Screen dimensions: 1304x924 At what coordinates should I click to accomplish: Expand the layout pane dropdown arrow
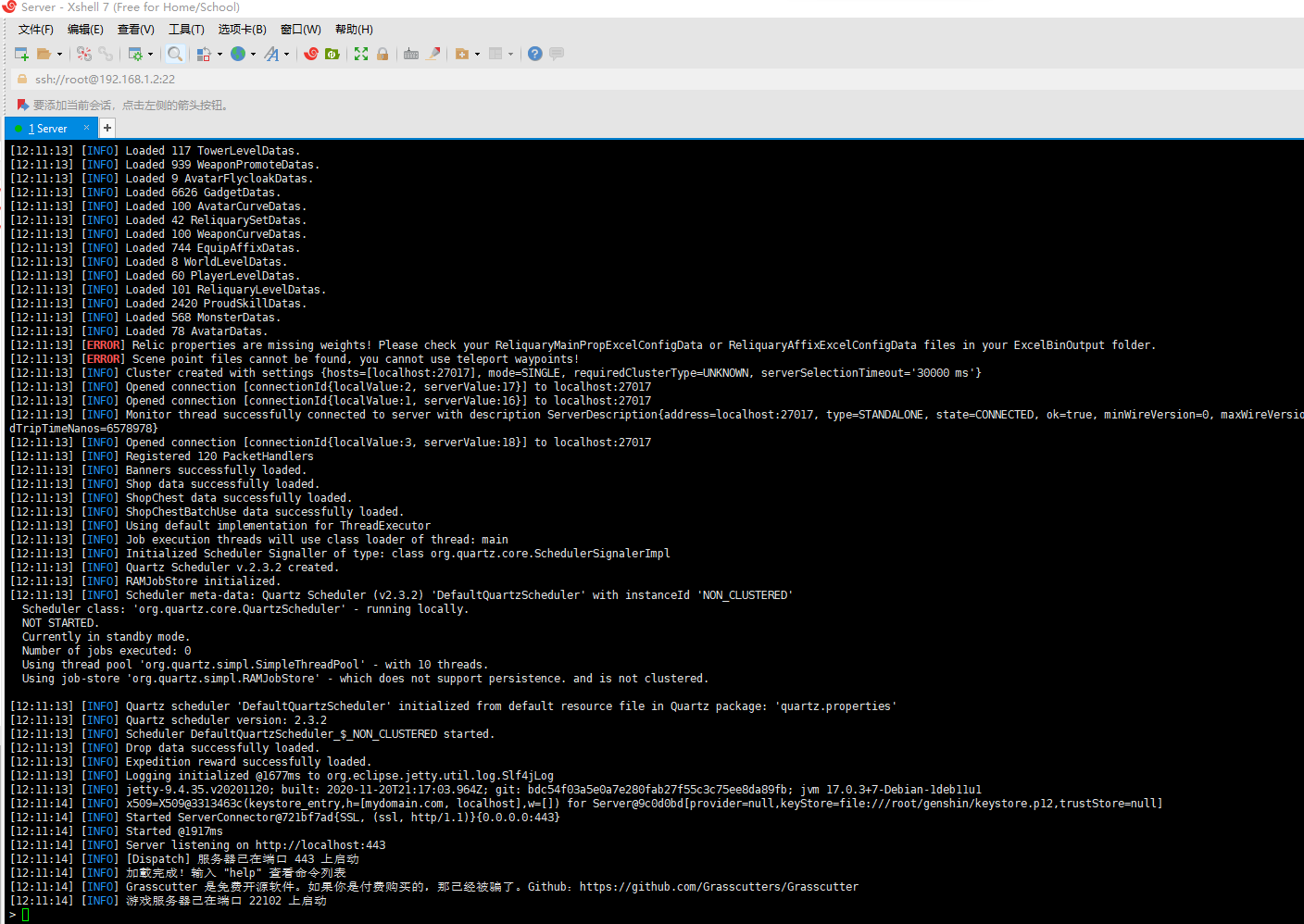click(511, 54)
